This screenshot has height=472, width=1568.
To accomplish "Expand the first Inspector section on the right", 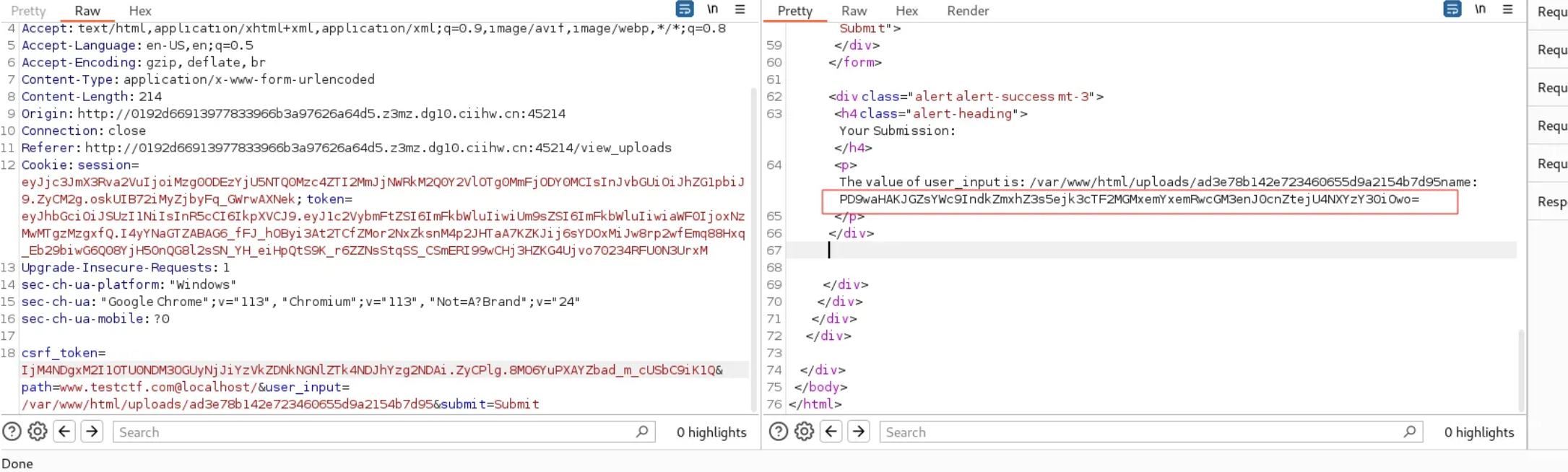I will pos(1551,12).
